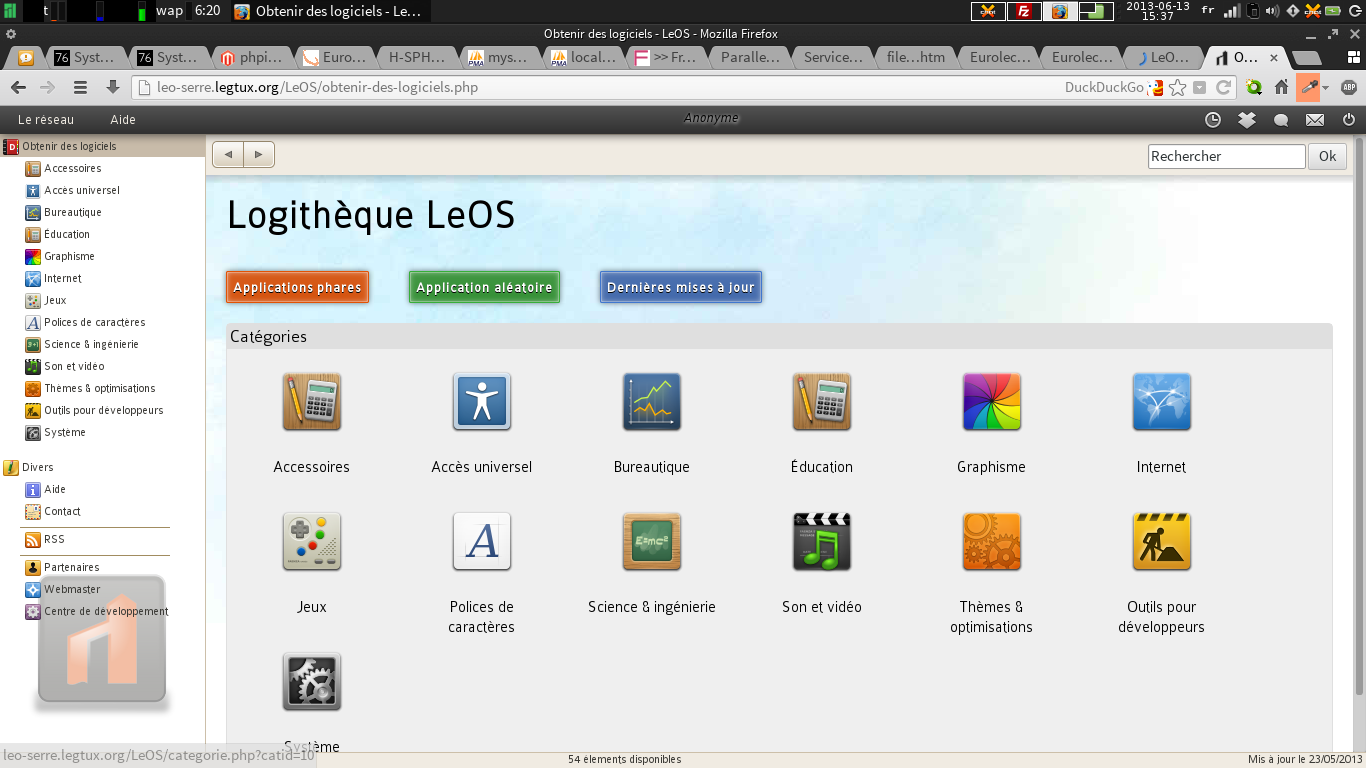
Task: Open the Graphisme color wheel icon
Action: tap(992, 402)
